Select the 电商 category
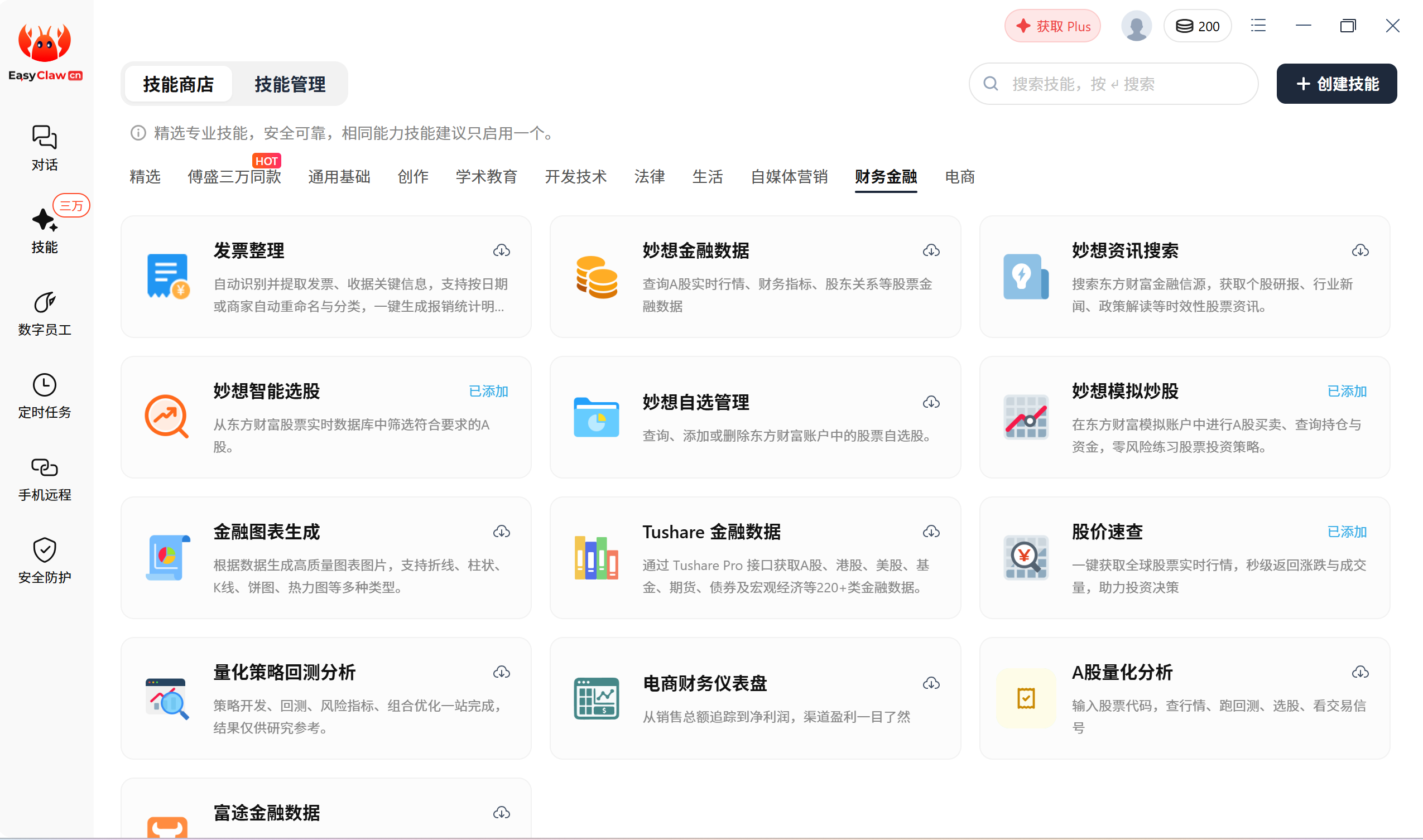 coord(960,177)
